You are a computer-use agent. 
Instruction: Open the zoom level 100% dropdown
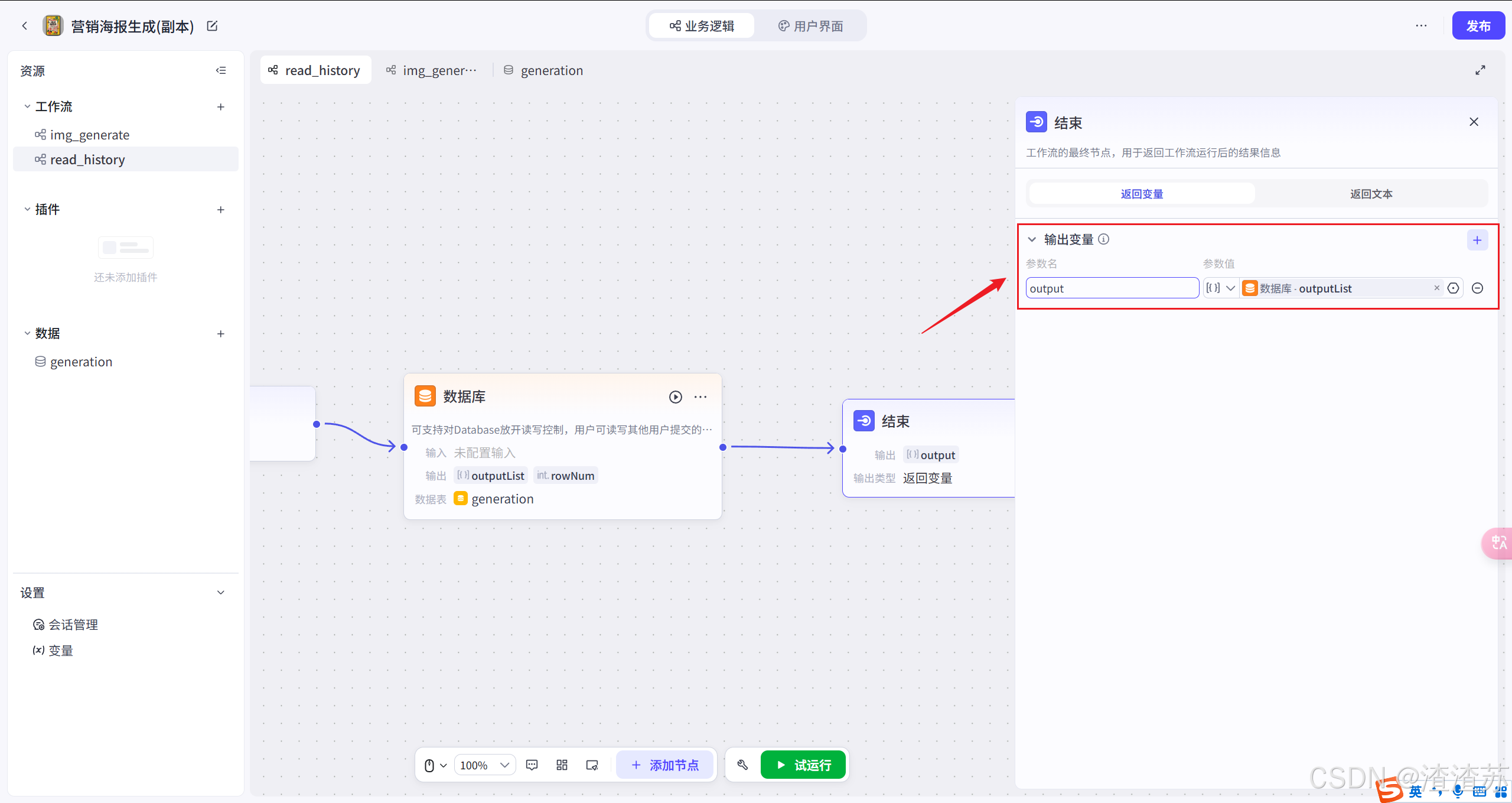pos(484,765)
